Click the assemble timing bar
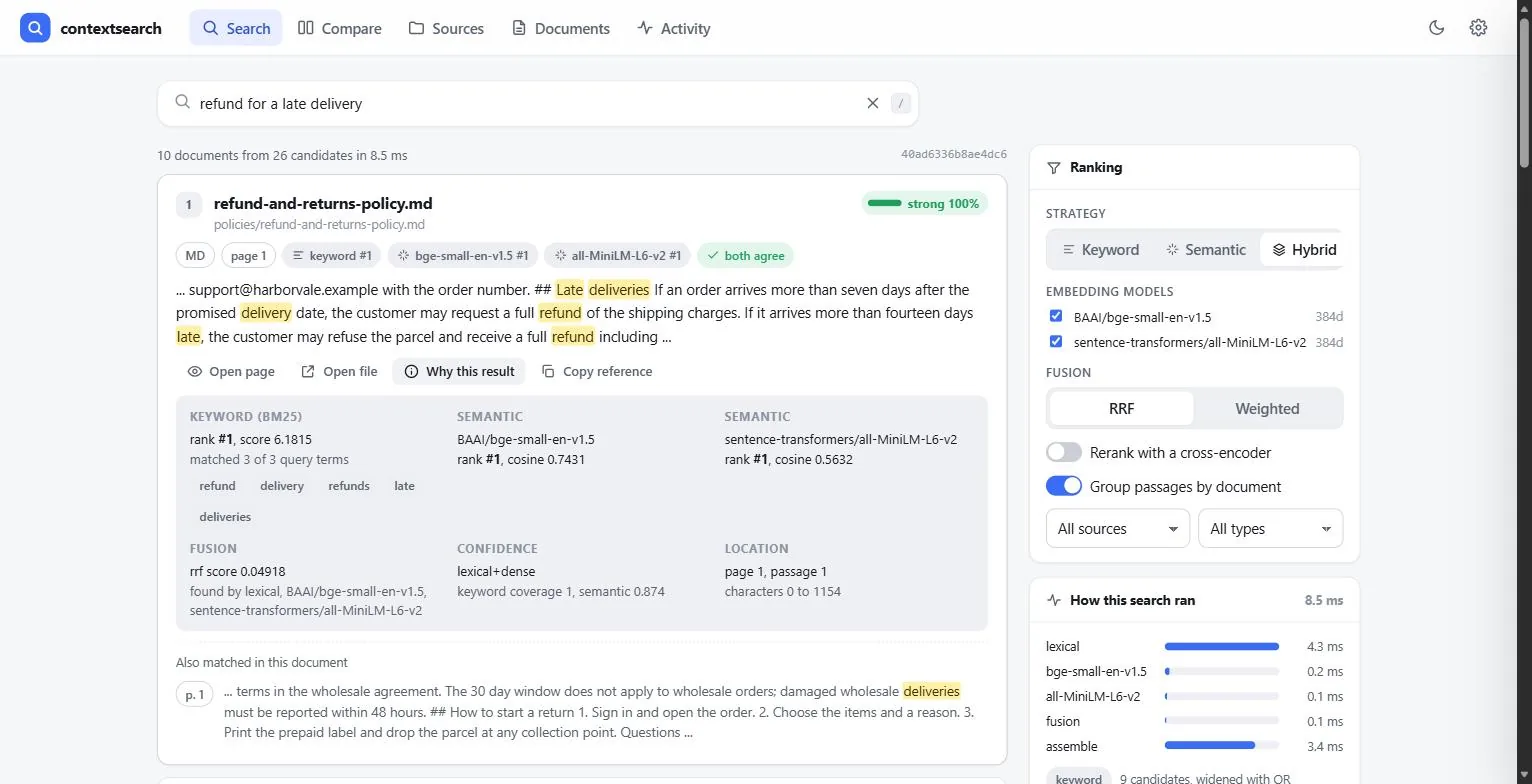The image size is (1532, 784). [x=1221, y=746]
